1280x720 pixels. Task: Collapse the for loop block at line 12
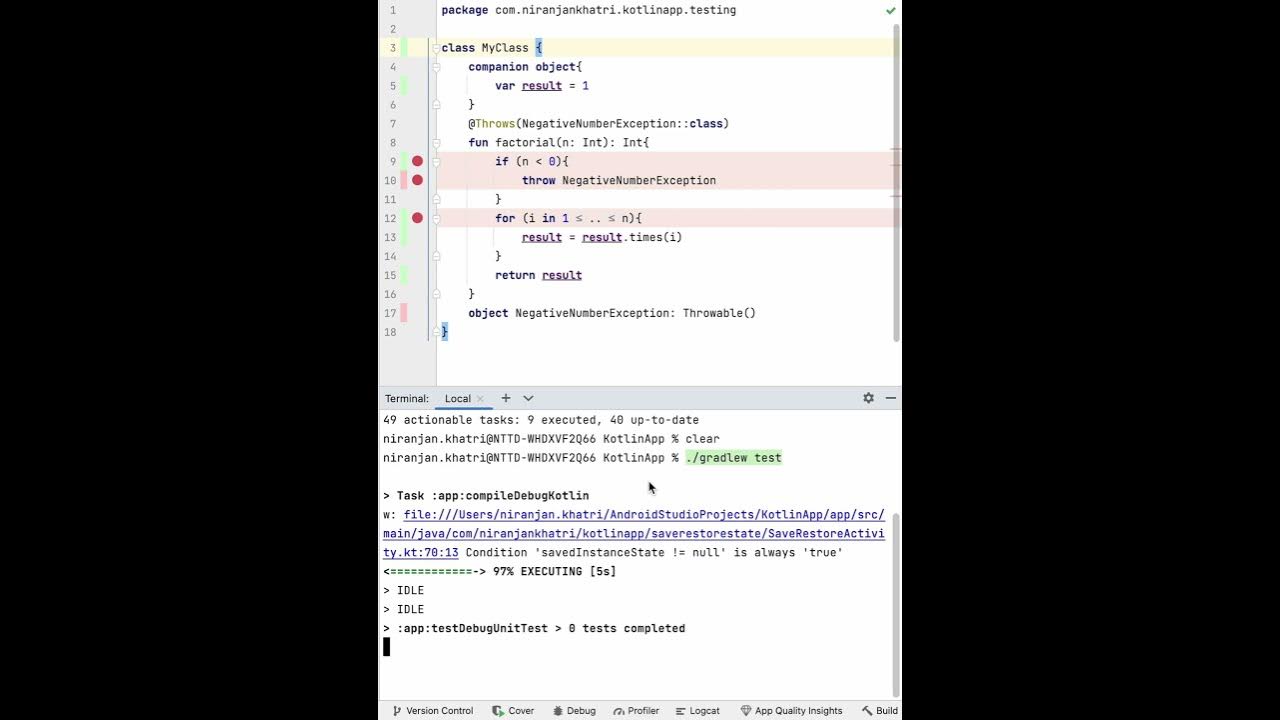pyautogui.click(x=436, y=219)
